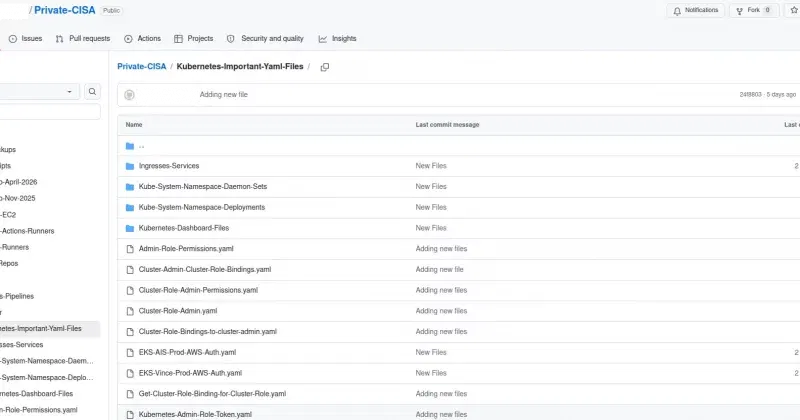Click file icon beside Get-Cluster-Role-Binding-for-Cluster-Role.yaml
The width and height of the screenshot is (800, 420).
coord(130,394)
